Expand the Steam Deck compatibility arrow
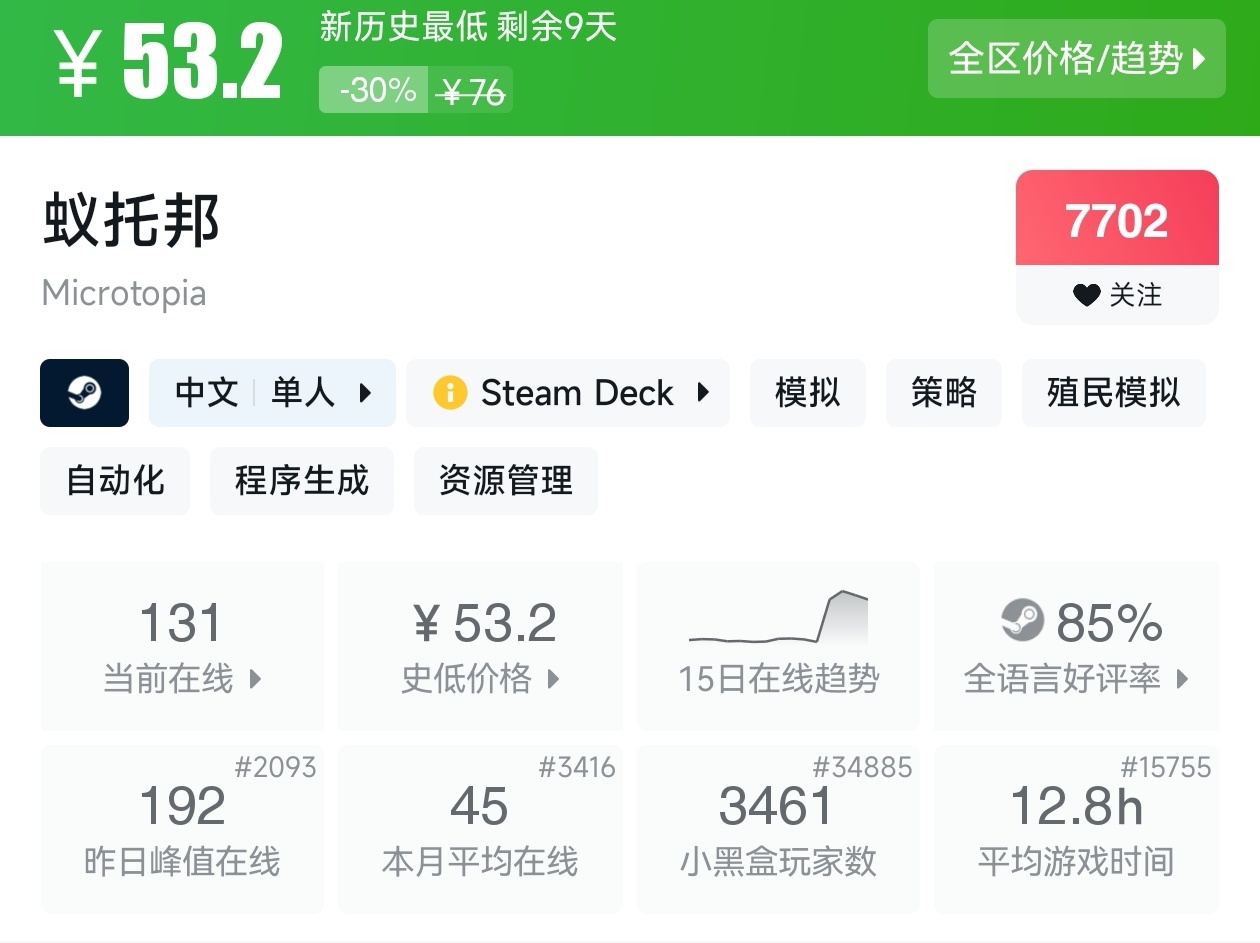1260x943 pixels. pyautogui.click(x=703, y=393)
